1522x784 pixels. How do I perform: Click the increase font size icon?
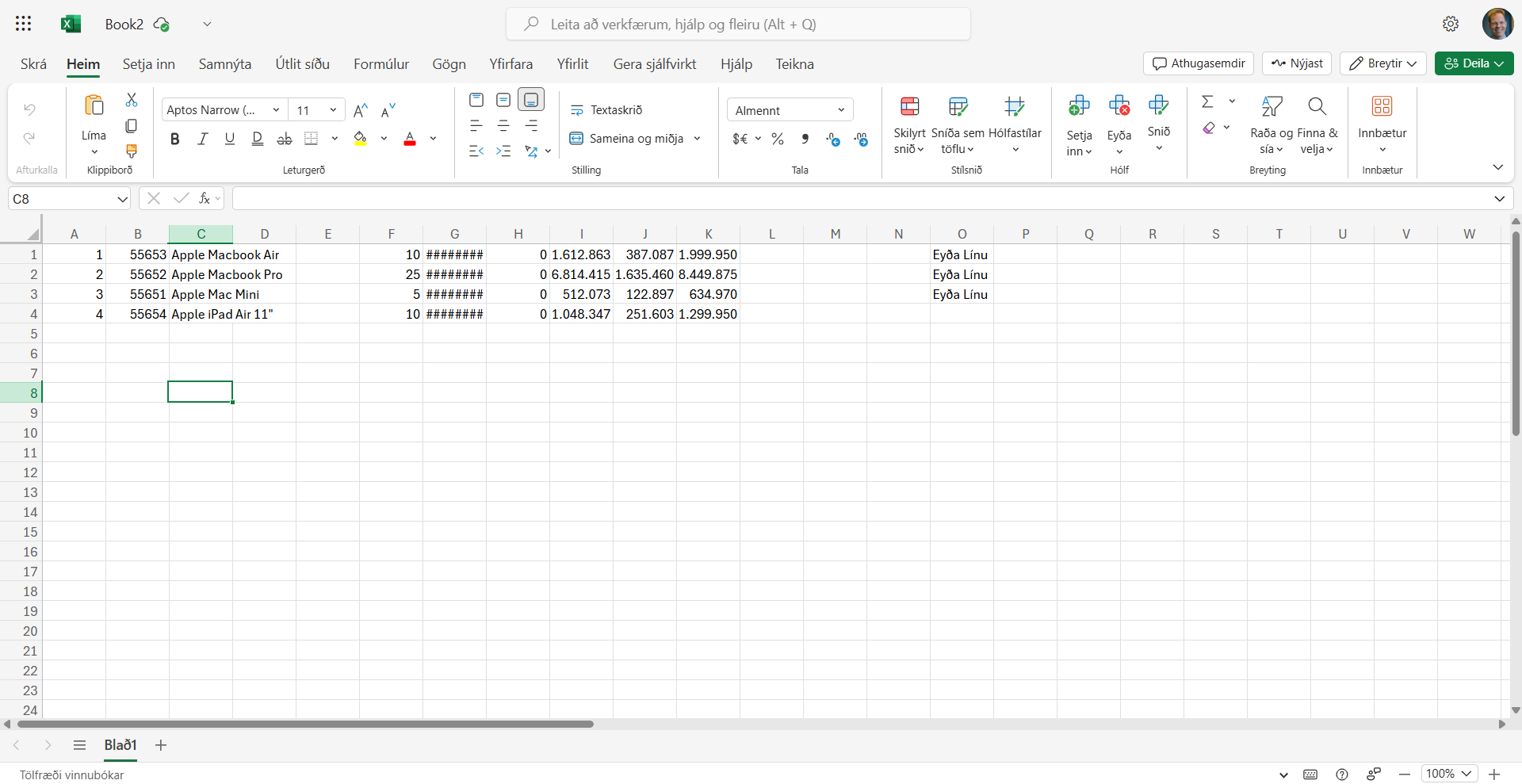coord(361,110)
